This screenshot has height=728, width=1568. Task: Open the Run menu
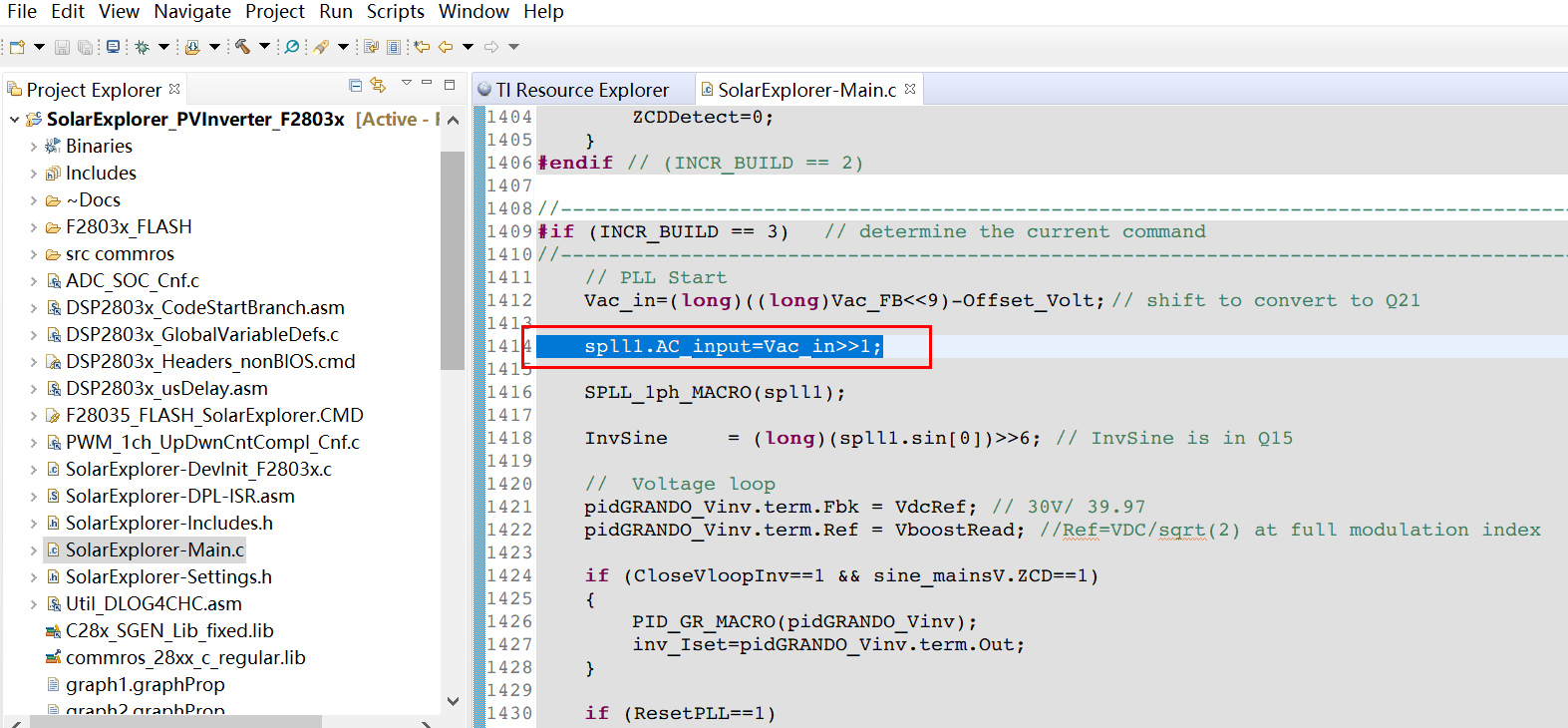(x=336, y=12)
